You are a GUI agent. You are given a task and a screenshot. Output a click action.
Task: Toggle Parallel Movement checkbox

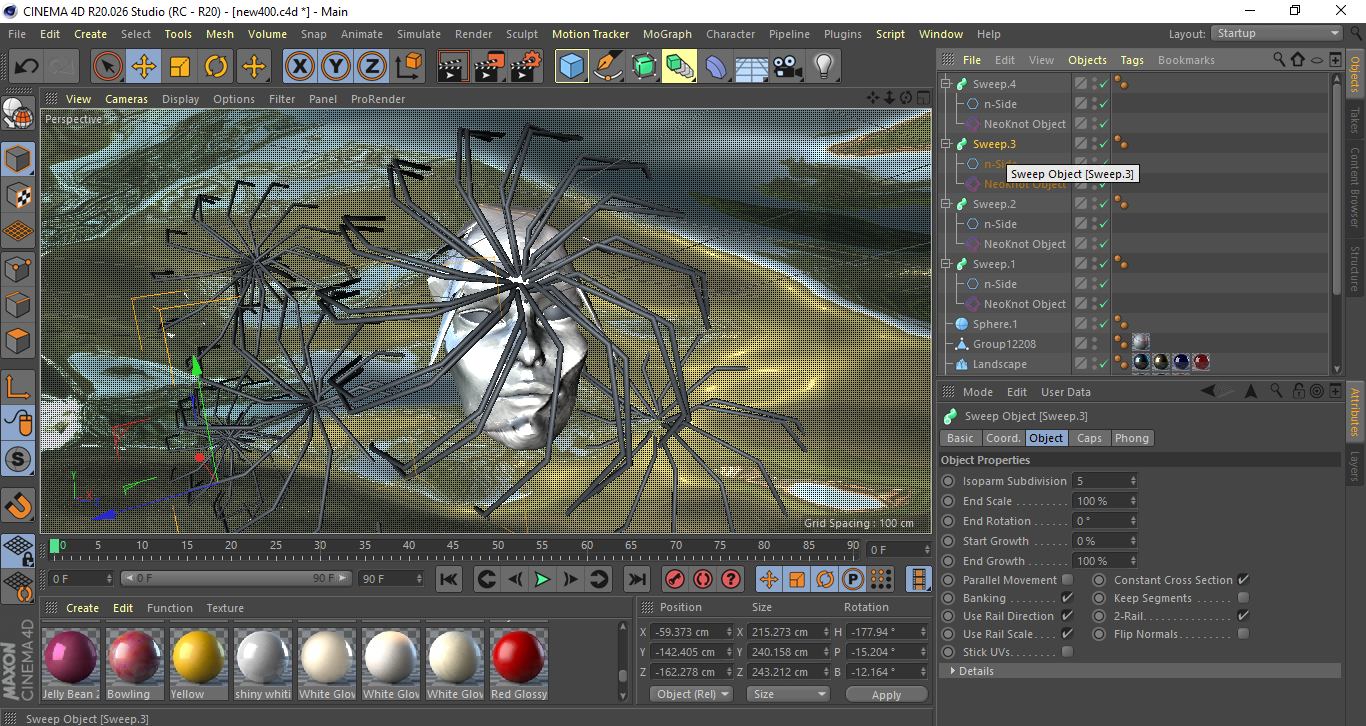coord(1067,580)
